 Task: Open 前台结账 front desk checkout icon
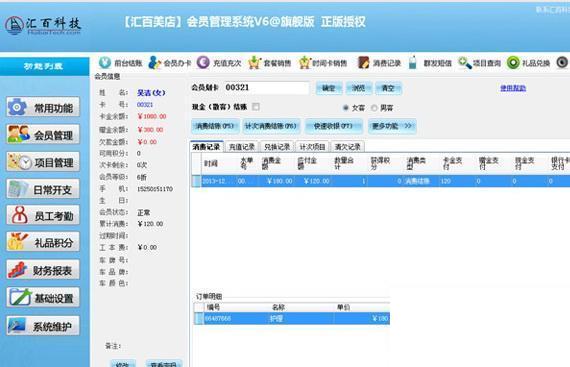(x=105, y=62)
